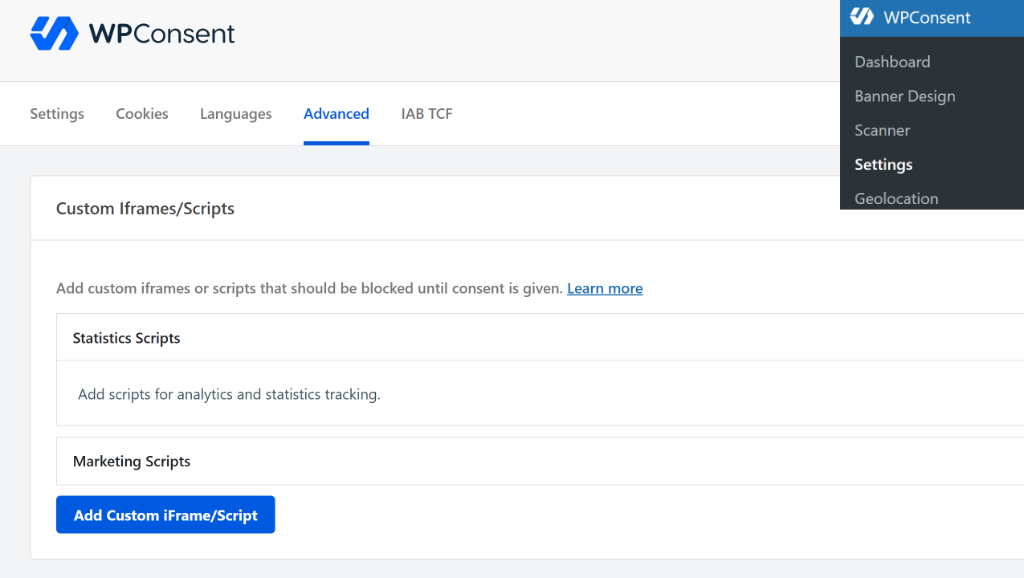Viewport: 1024px width, 578px height.
Task: Open the Geolocation settings
Action: (x=895, y=198)
